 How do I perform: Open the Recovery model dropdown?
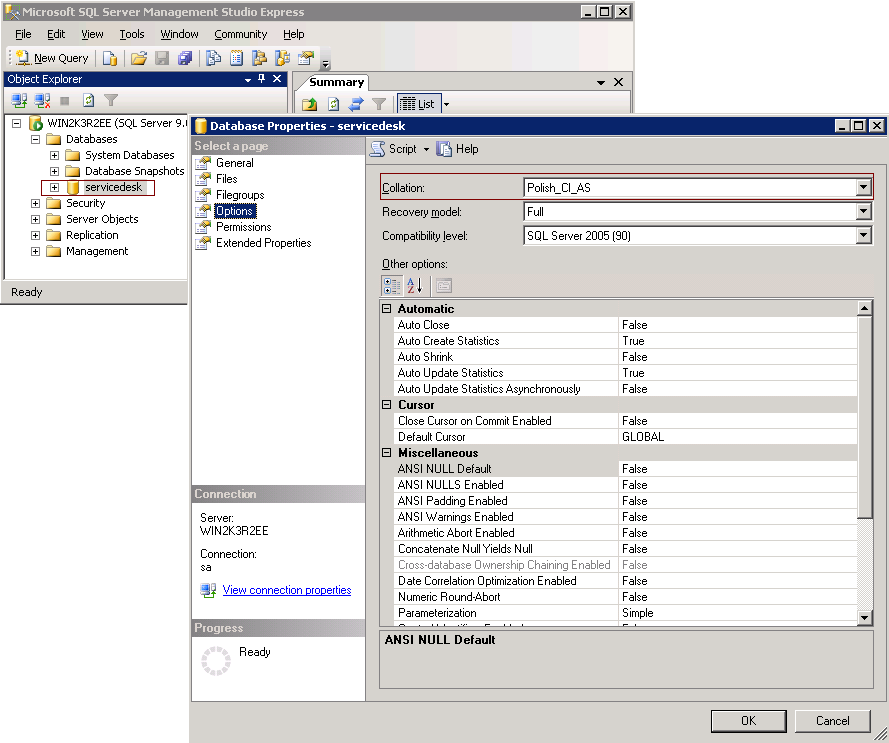[x=863, y=212]
